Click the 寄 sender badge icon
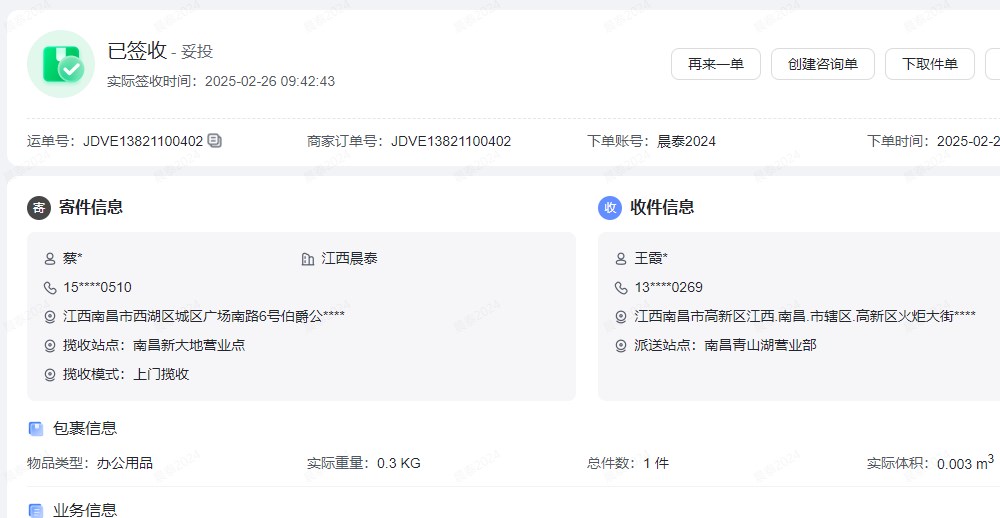 click(39, 207)
